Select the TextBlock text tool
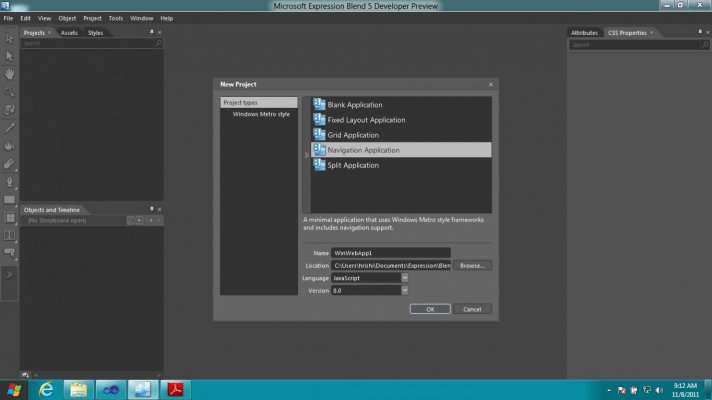The image size is (712, 400). click(x=9, y=235)
